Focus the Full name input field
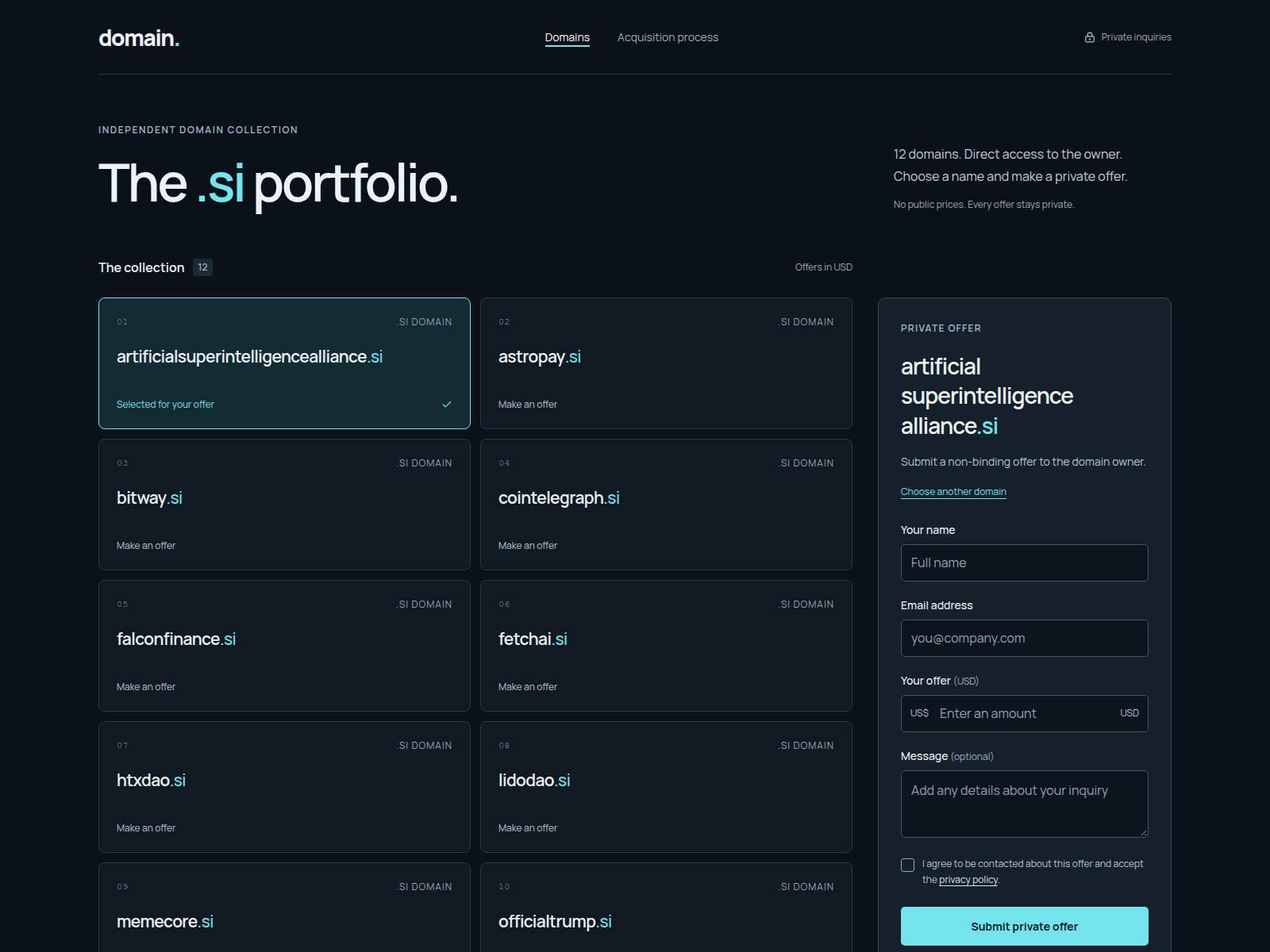The image size is (1270, 952). click(1024, 562)
